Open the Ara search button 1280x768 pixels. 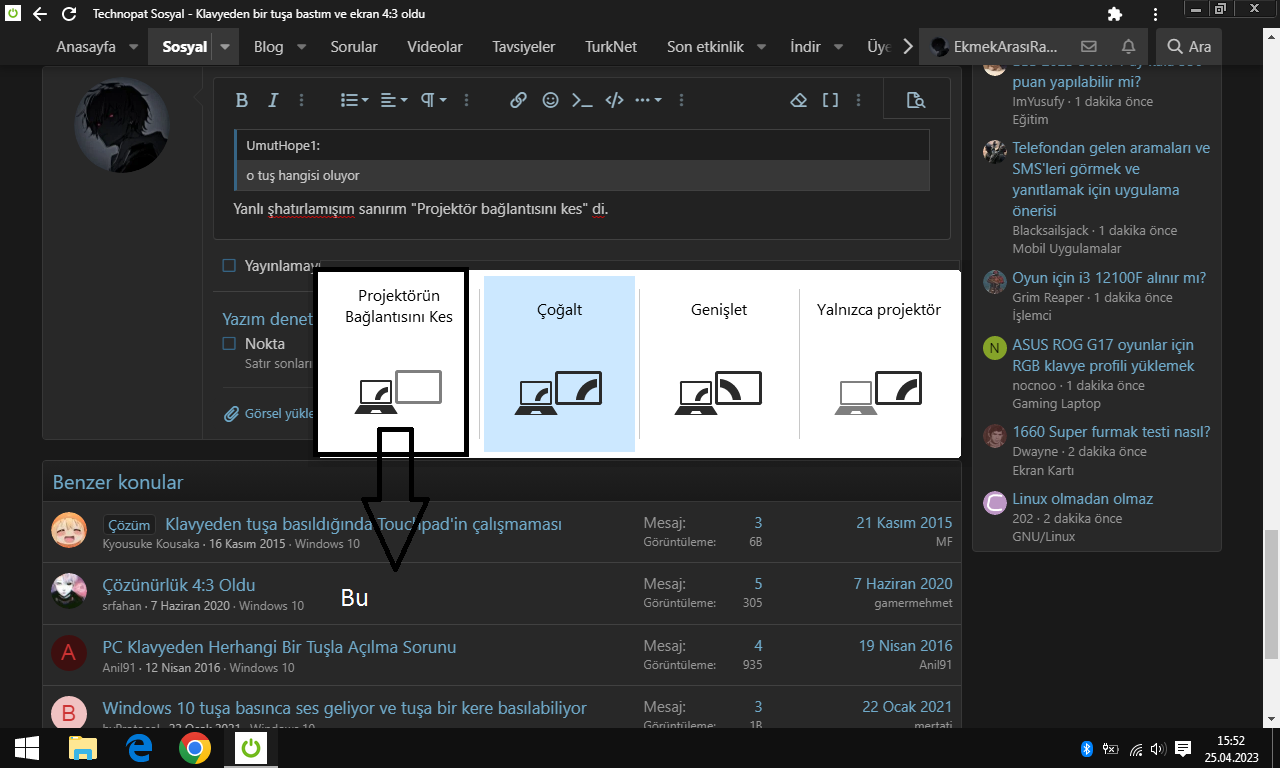pos(1188,47)
